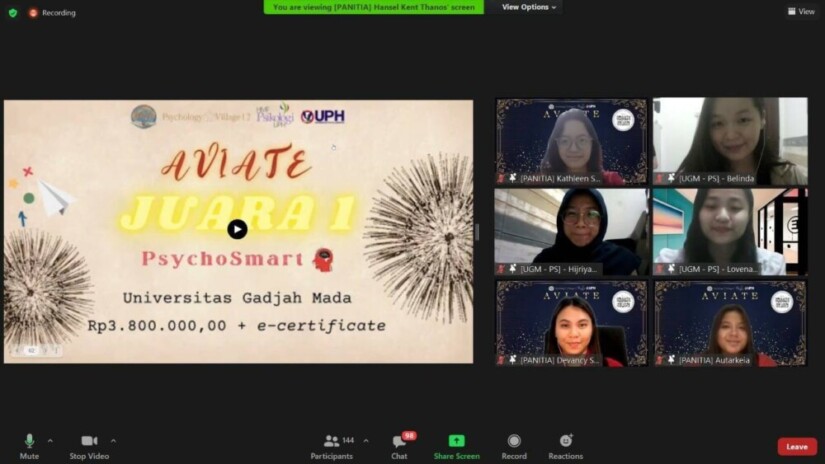Viewport: 825px width, 464px height.
Task: Open the Participants panel
Action: pos(332,447)
